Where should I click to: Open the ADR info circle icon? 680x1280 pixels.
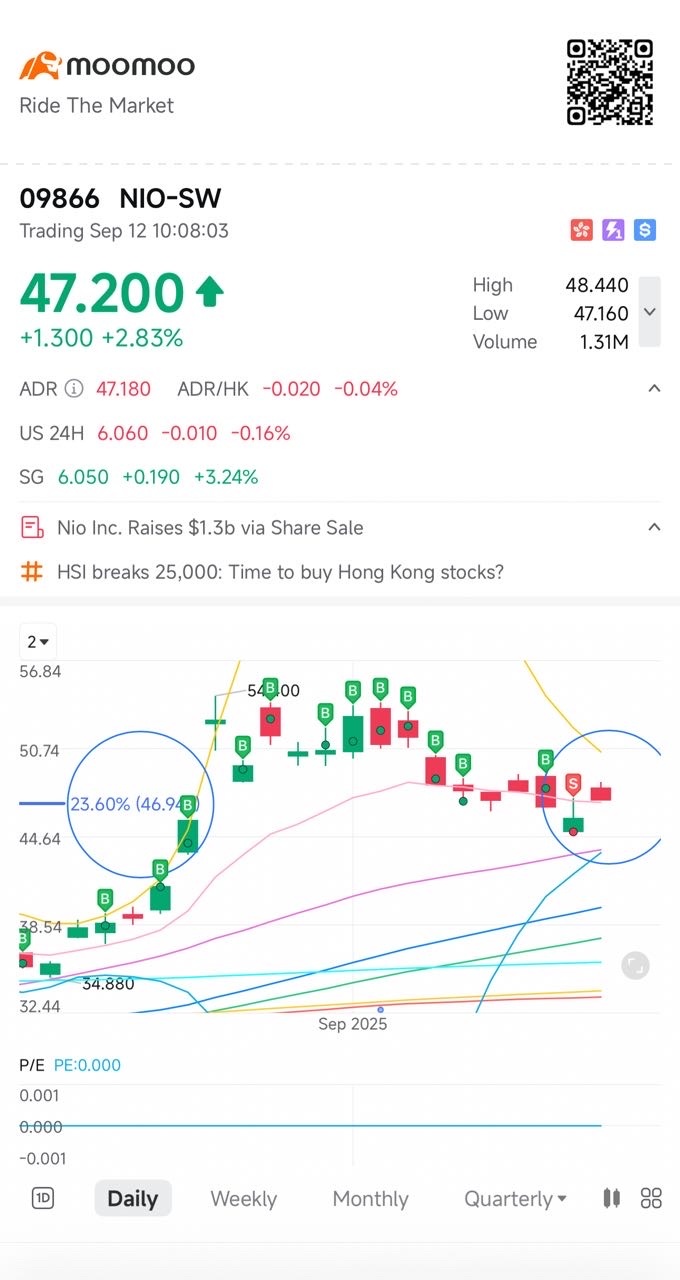(x=73, y=389)
